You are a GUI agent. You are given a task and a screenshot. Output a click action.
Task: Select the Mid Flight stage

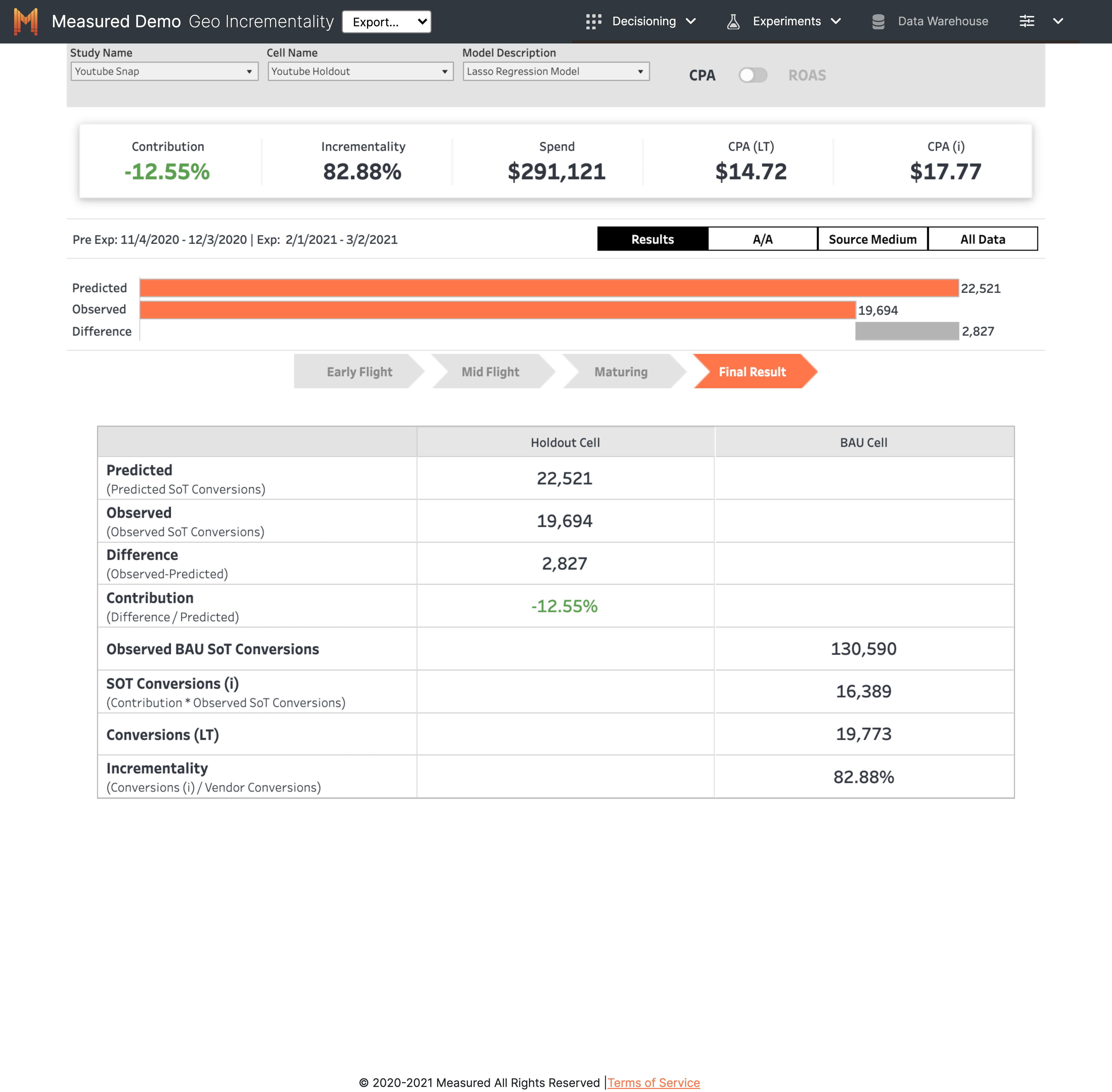point(490,372)
